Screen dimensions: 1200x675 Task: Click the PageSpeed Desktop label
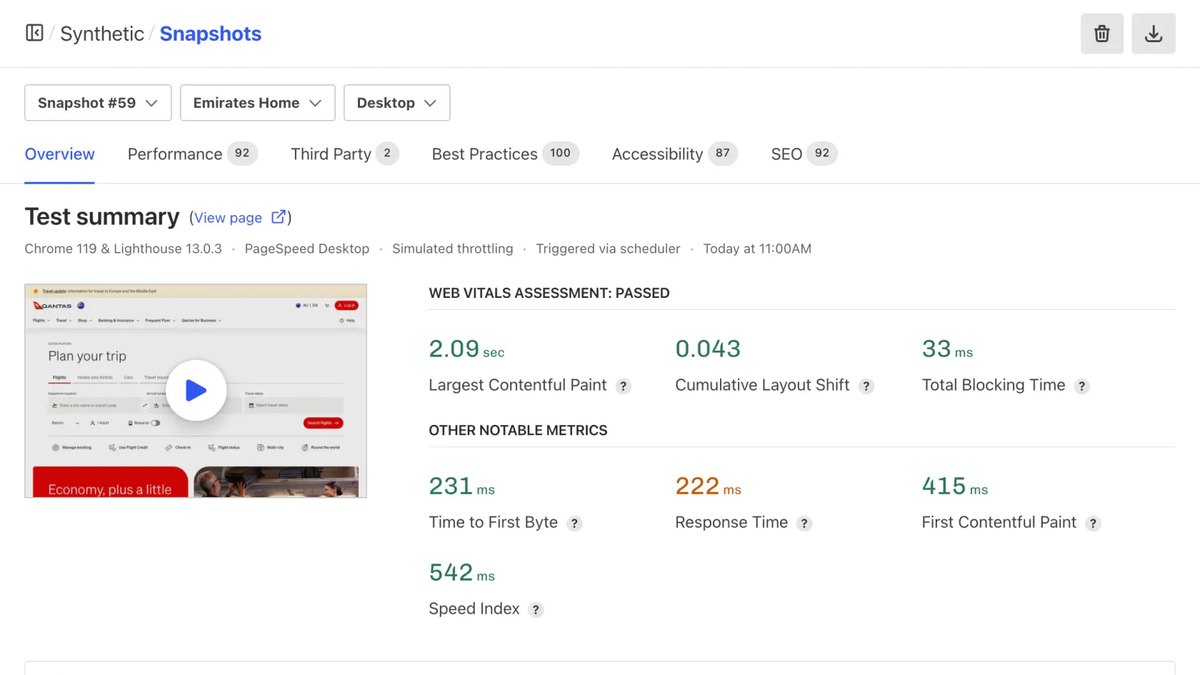click(307, 249)
